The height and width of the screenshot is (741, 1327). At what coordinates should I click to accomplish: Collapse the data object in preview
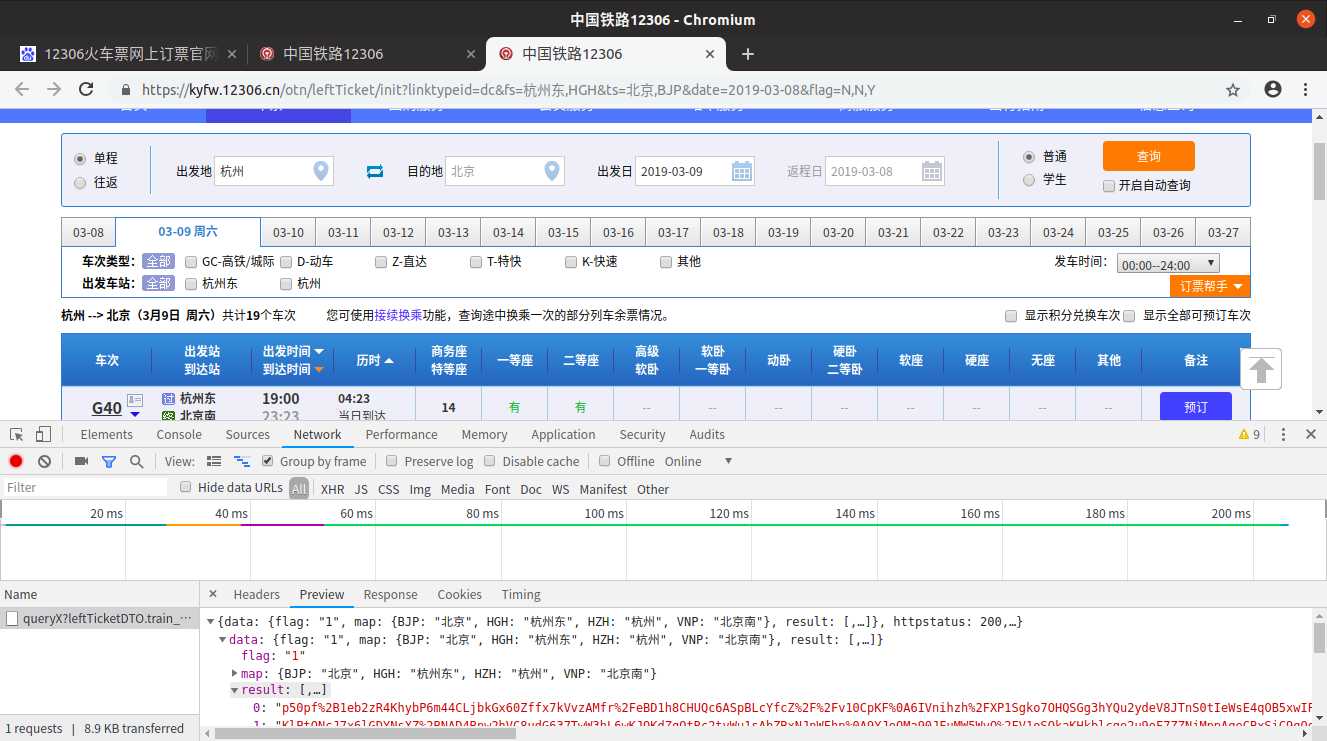point(223,640)
